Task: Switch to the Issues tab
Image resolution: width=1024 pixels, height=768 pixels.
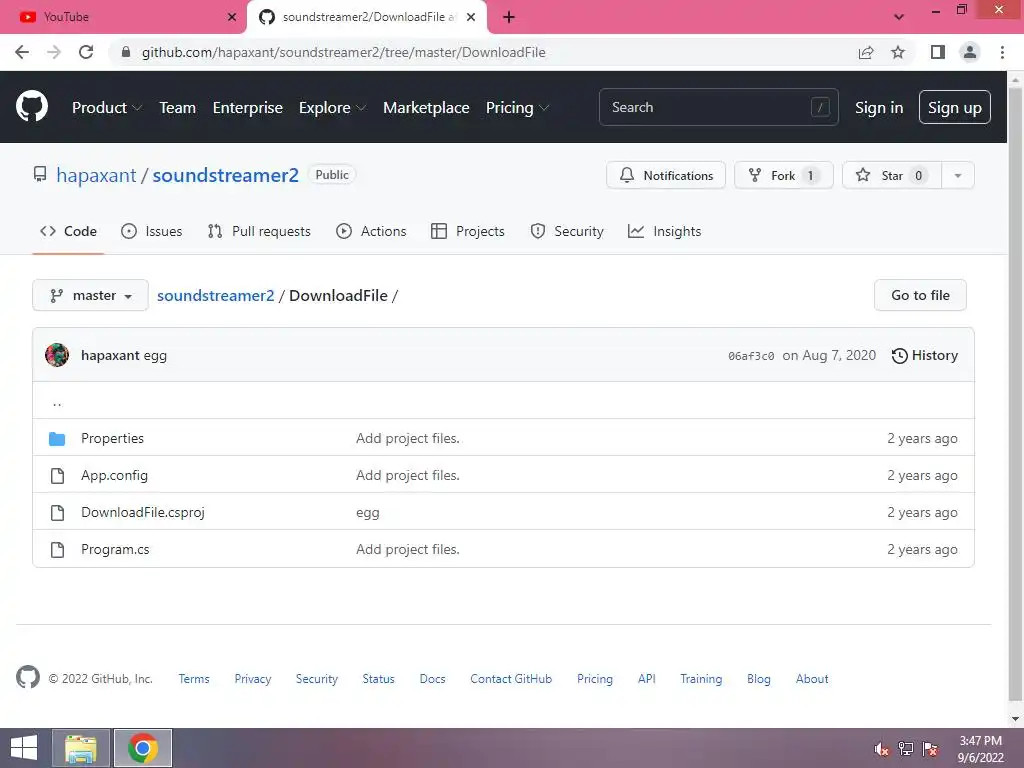Action: [x=152, y=231]
